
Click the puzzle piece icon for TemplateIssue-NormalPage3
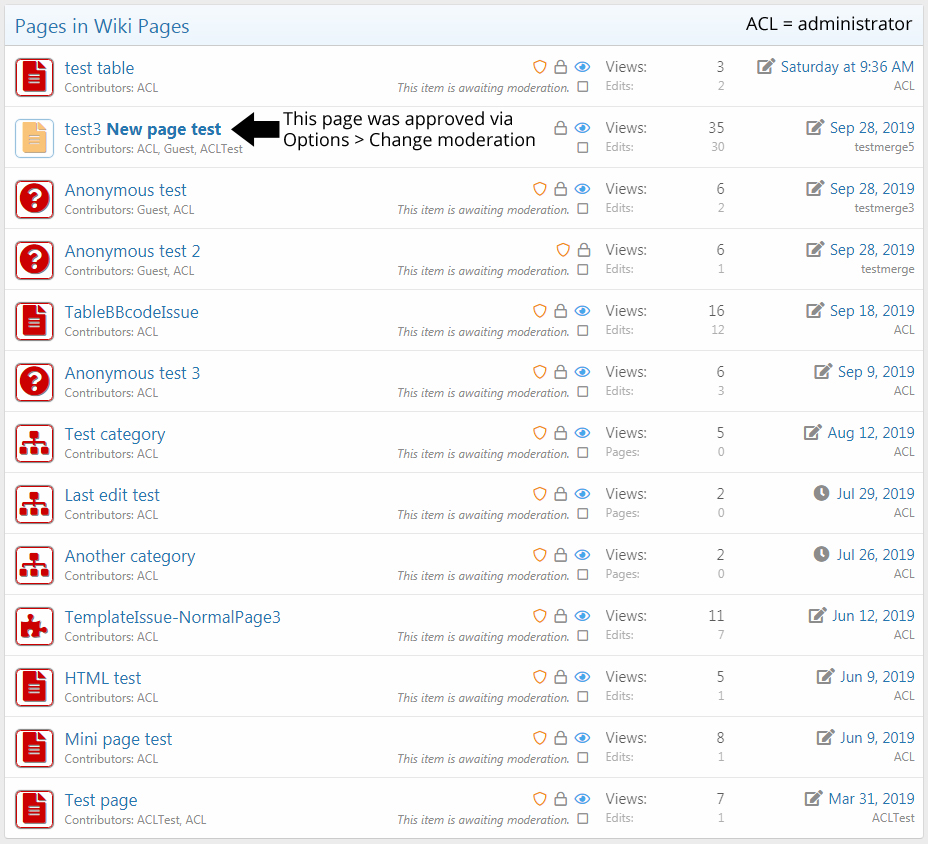[34, 626]
